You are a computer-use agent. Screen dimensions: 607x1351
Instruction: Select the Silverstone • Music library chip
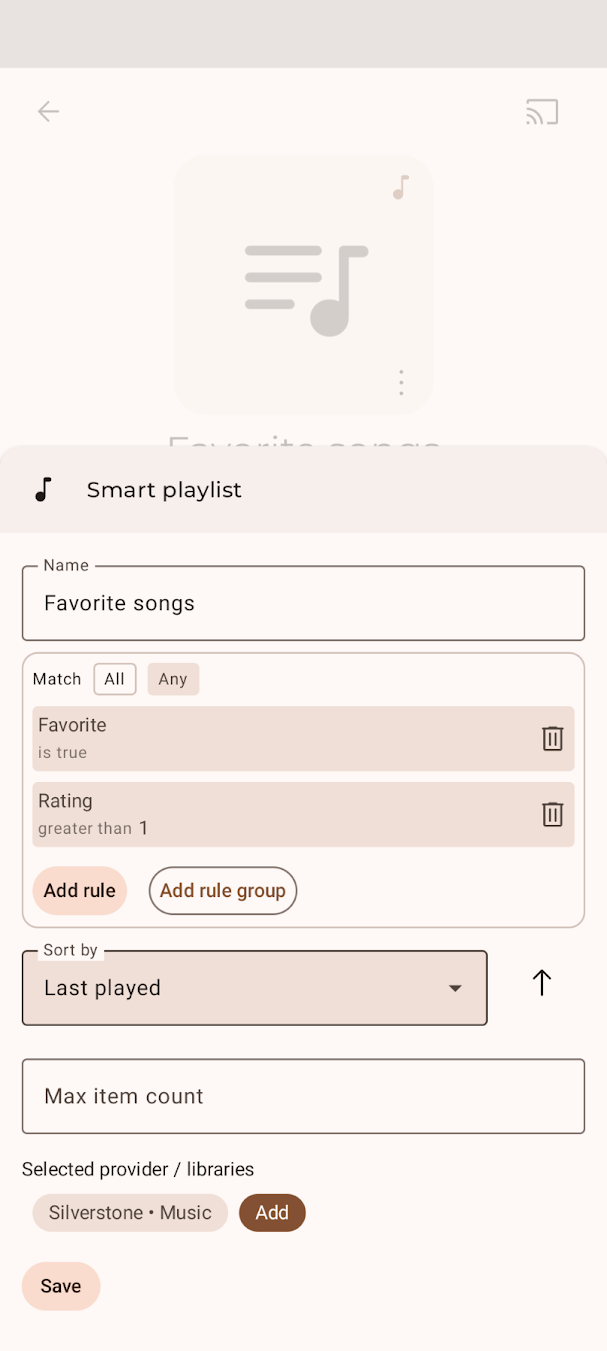130,1213
